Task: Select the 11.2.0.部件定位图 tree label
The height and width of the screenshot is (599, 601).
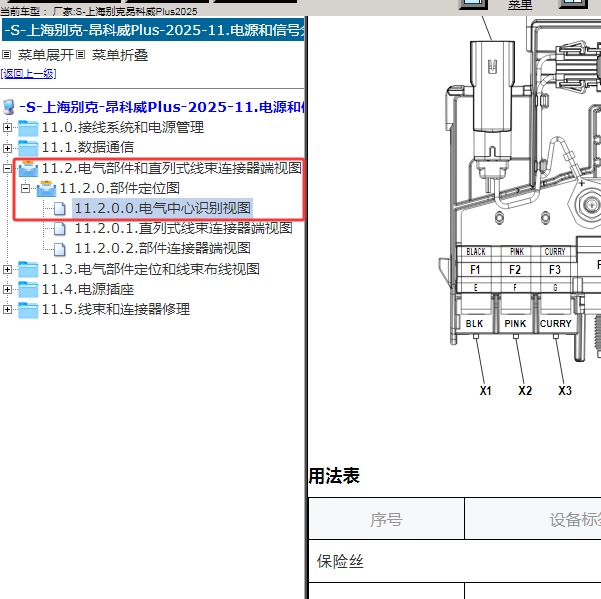Action: point(120,188)
